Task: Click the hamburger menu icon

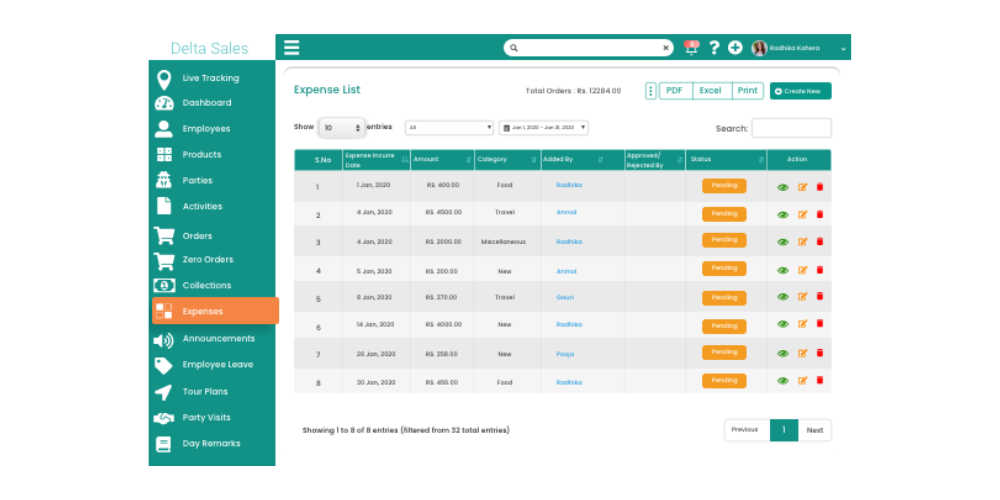Action: pyautogui.click(x=291, y=48)
